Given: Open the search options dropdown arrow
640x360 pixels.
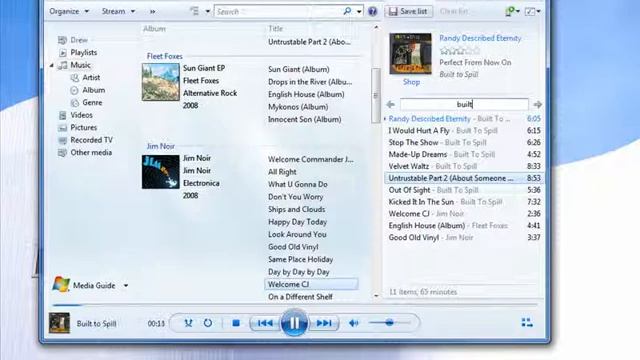Looking at the screenshot, I should pos(359,11).
